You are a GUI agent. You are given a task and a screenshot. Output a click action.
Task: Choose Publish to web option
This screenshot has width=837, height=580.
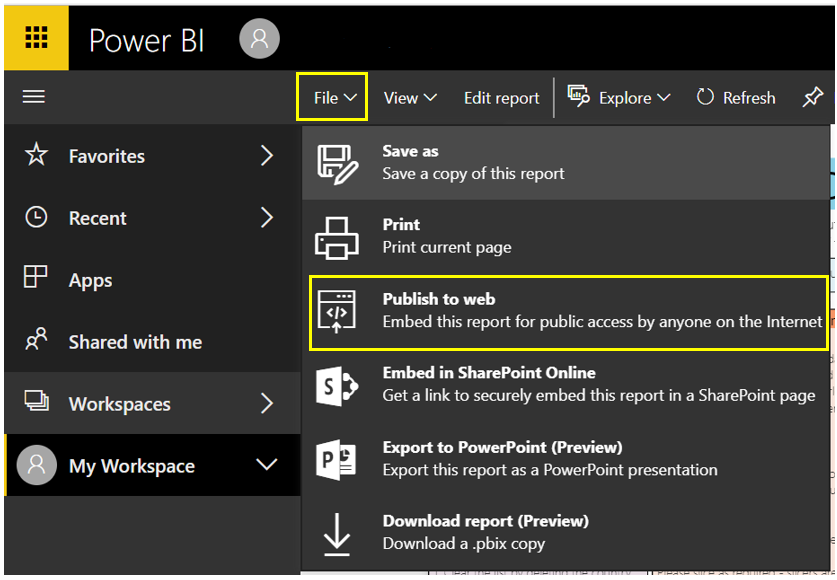click(568, 313)
